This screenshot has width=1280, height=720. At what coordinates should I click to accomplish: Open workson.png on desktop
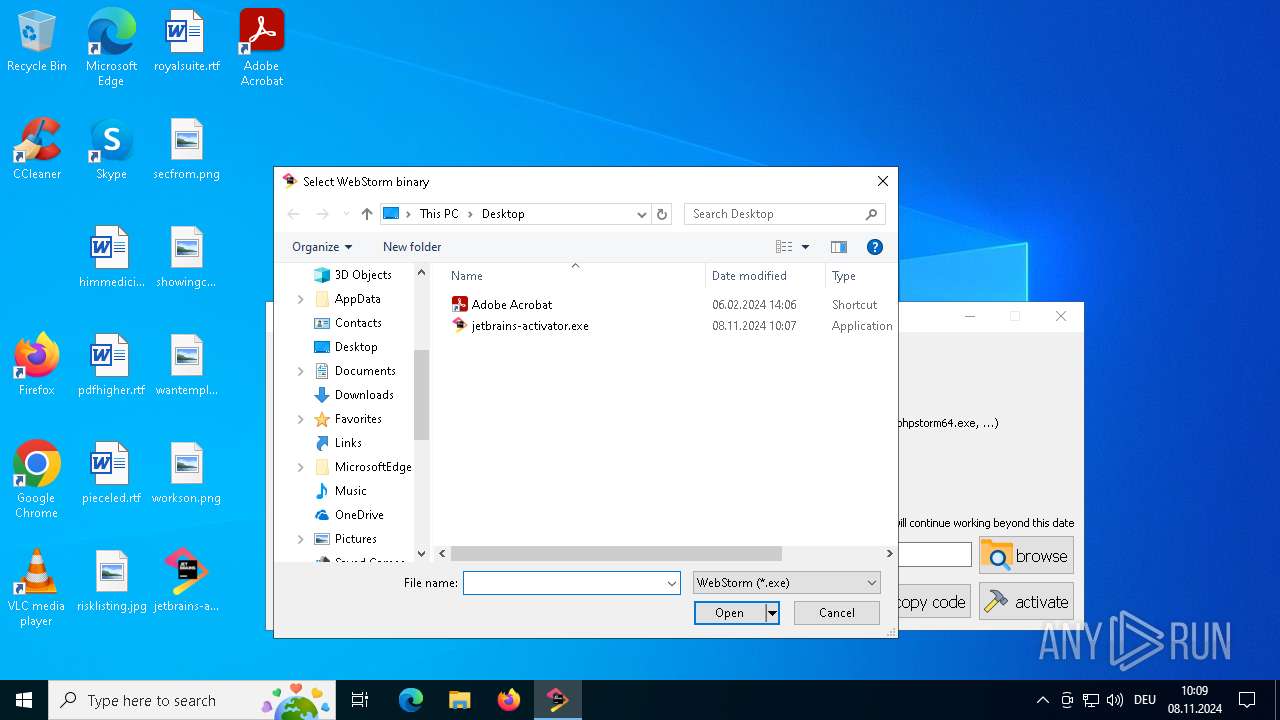pyautogui.click(x=186, y=474)
